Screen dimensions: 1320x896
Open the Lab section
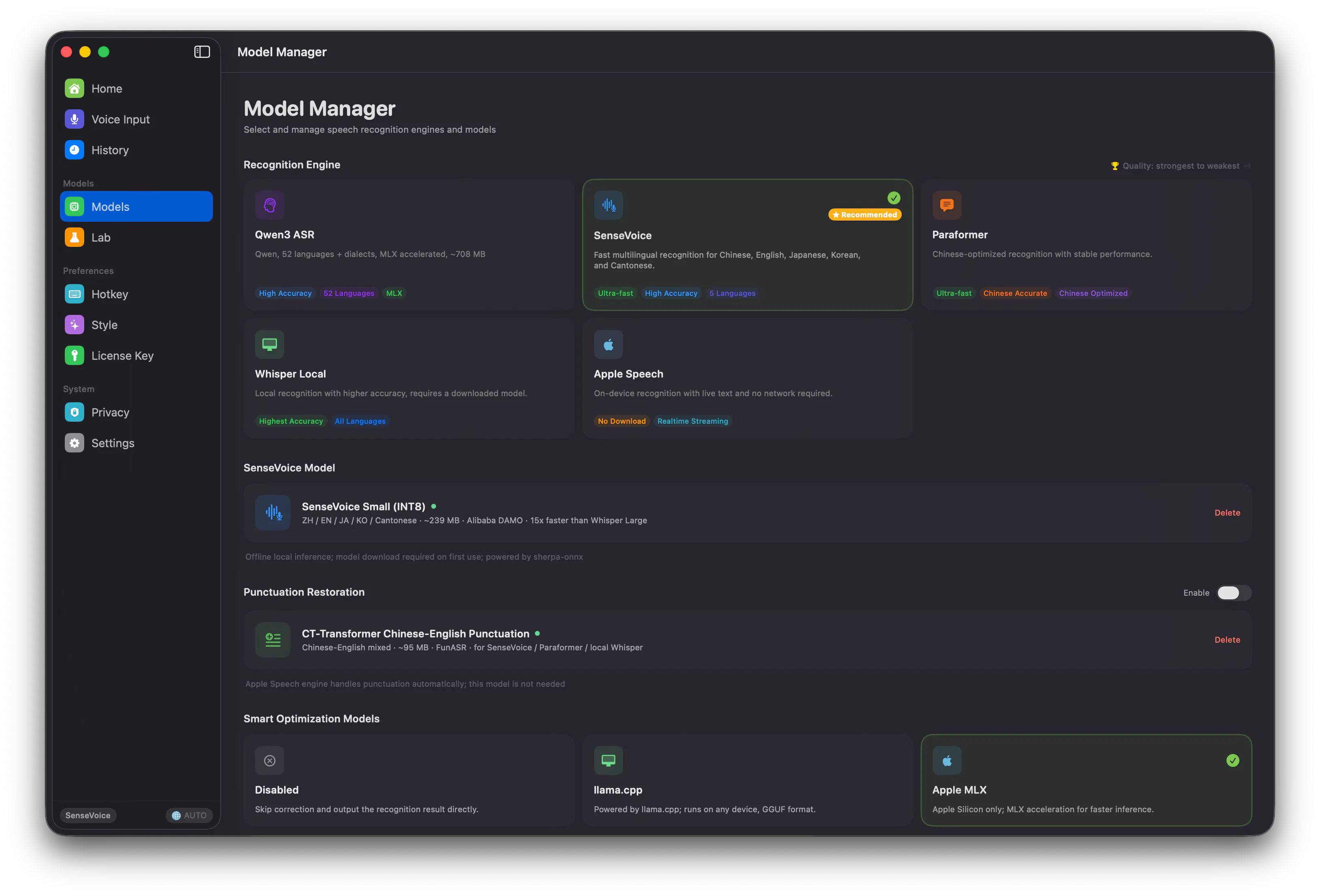[x=136, y=237]
